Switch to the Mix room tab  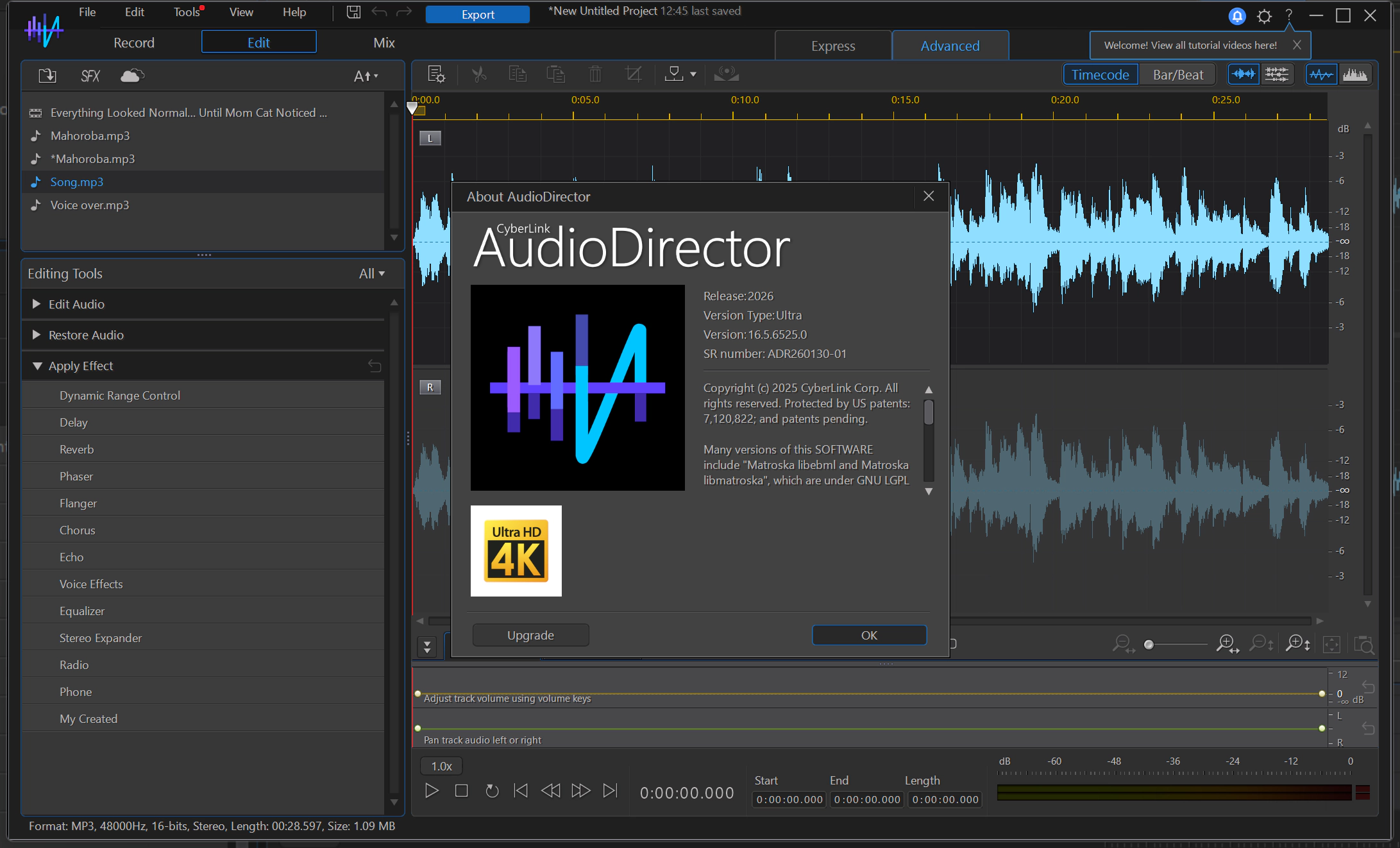tap(384, 42)
